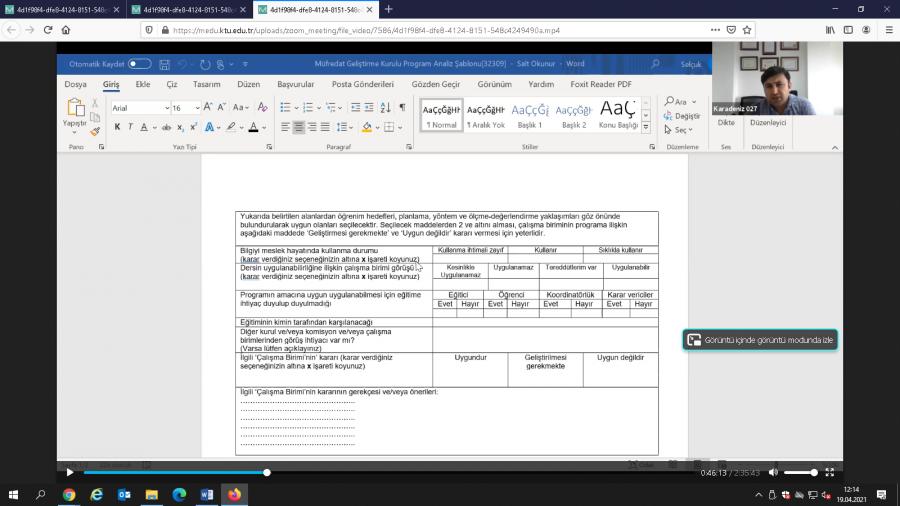The image size is (900, 506).
Task: Open the Firefox Library icon
Action: 832,30
